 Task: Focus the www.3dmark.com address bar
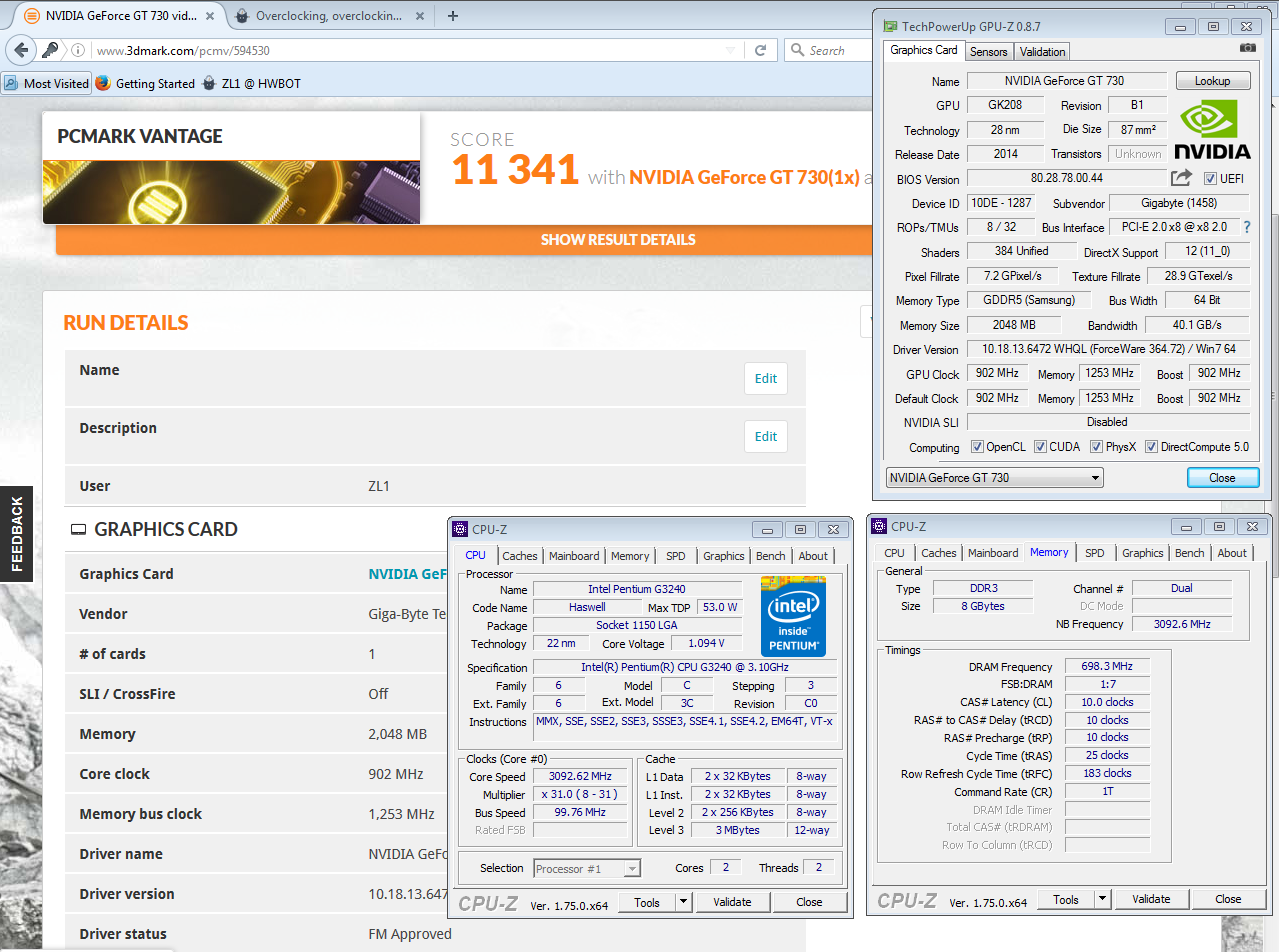[405, 50]
